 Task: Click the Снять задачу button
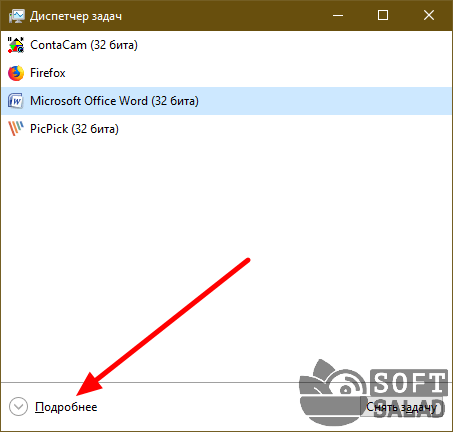(x=401, y=407)
